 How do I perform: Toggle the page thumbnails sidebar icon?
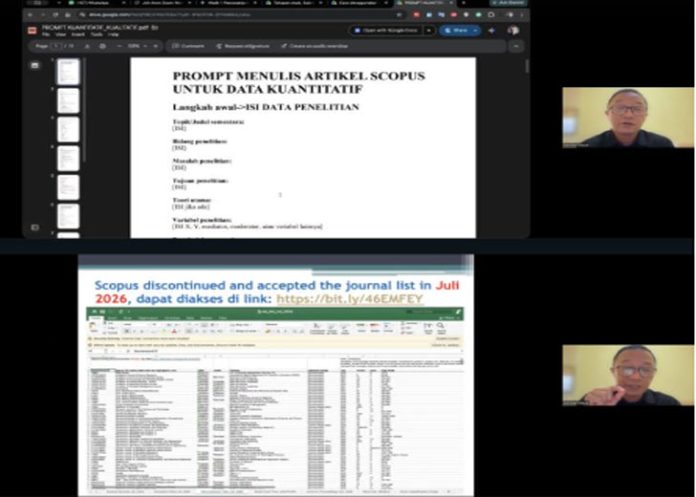click(x=35, y=66)
